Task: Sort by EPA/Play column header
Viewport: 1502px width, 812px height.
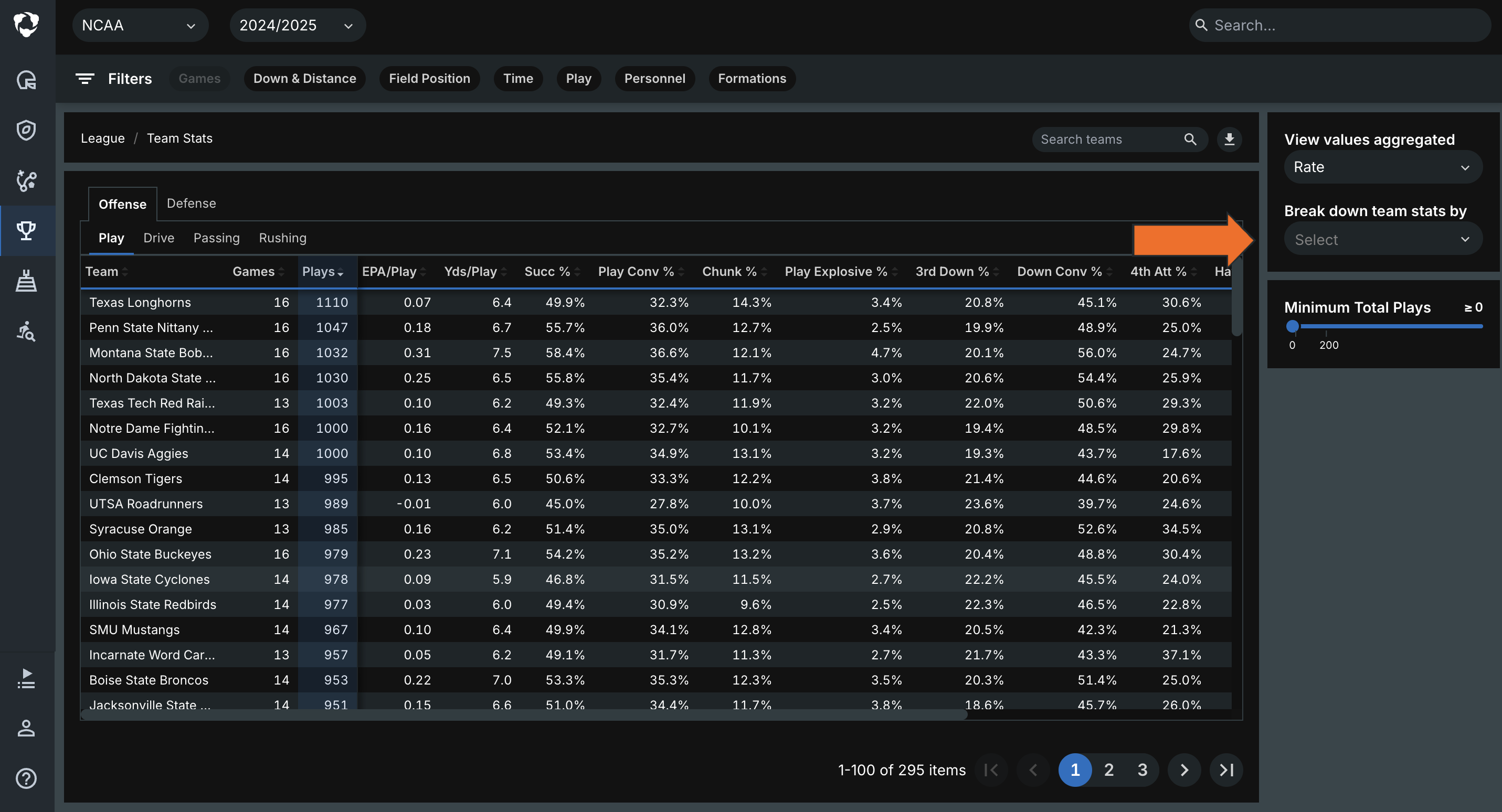Action: coord(394,272)
